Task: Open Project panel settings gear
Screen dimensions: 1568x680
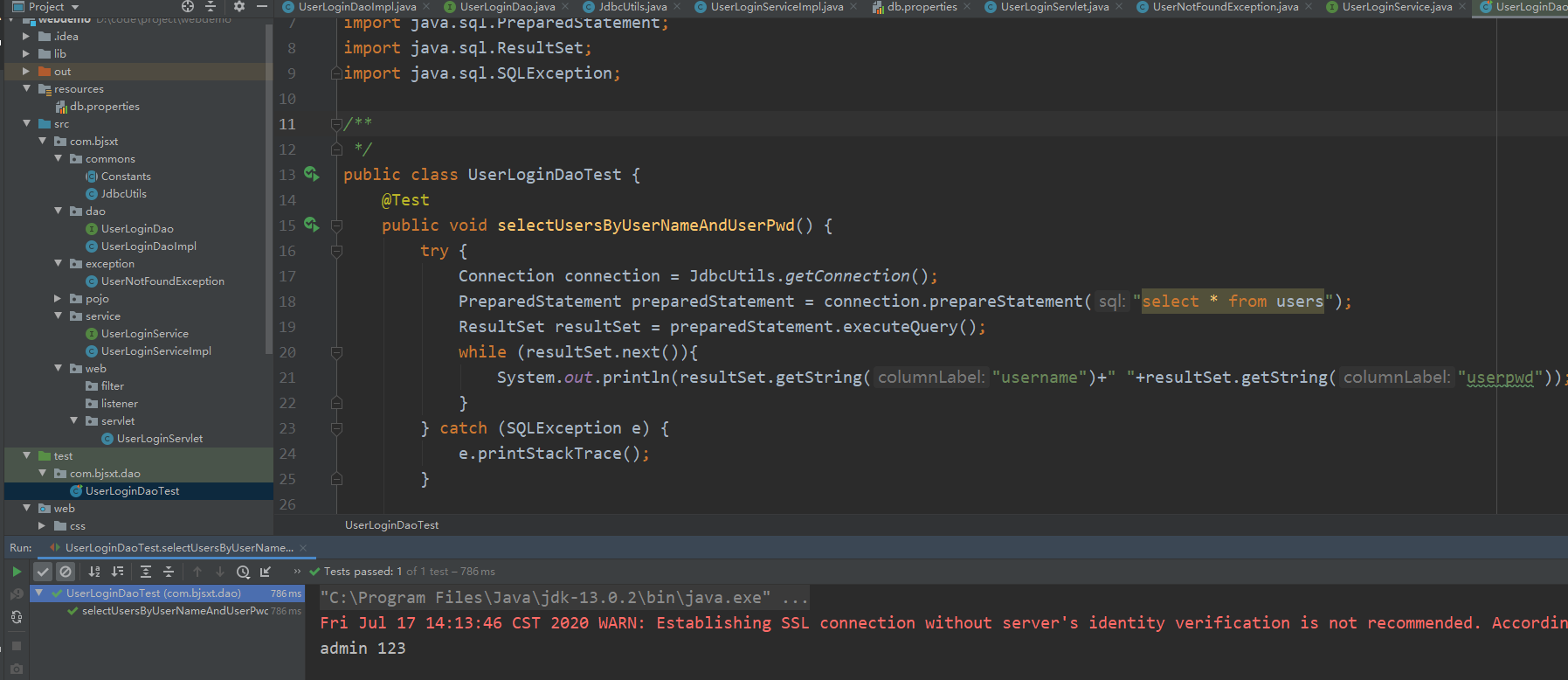Action: click(238, 6)
